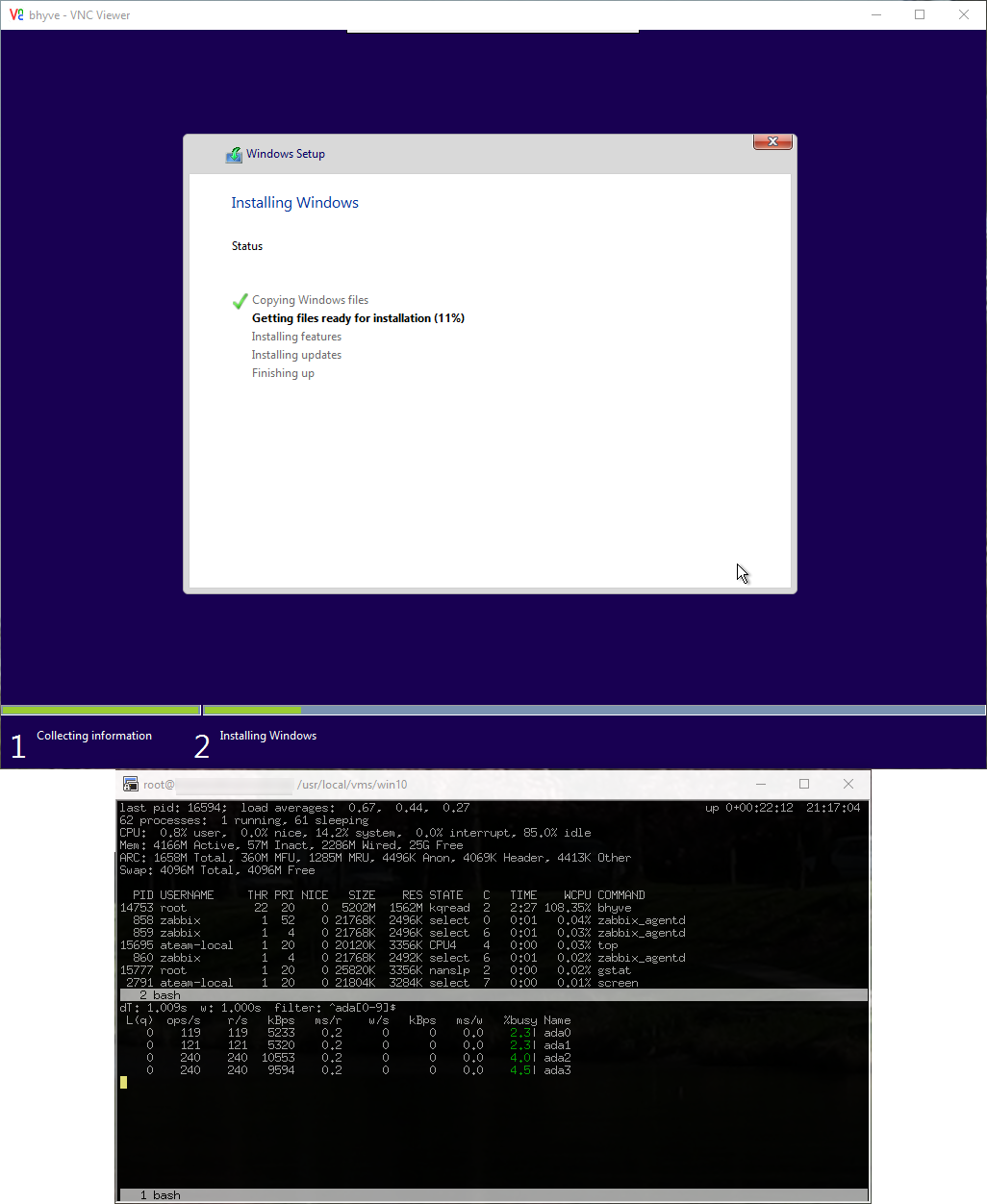Click the green checkmark beside Copying Windows files
This screenshot has width=987, height=1204.
point(240,301)
